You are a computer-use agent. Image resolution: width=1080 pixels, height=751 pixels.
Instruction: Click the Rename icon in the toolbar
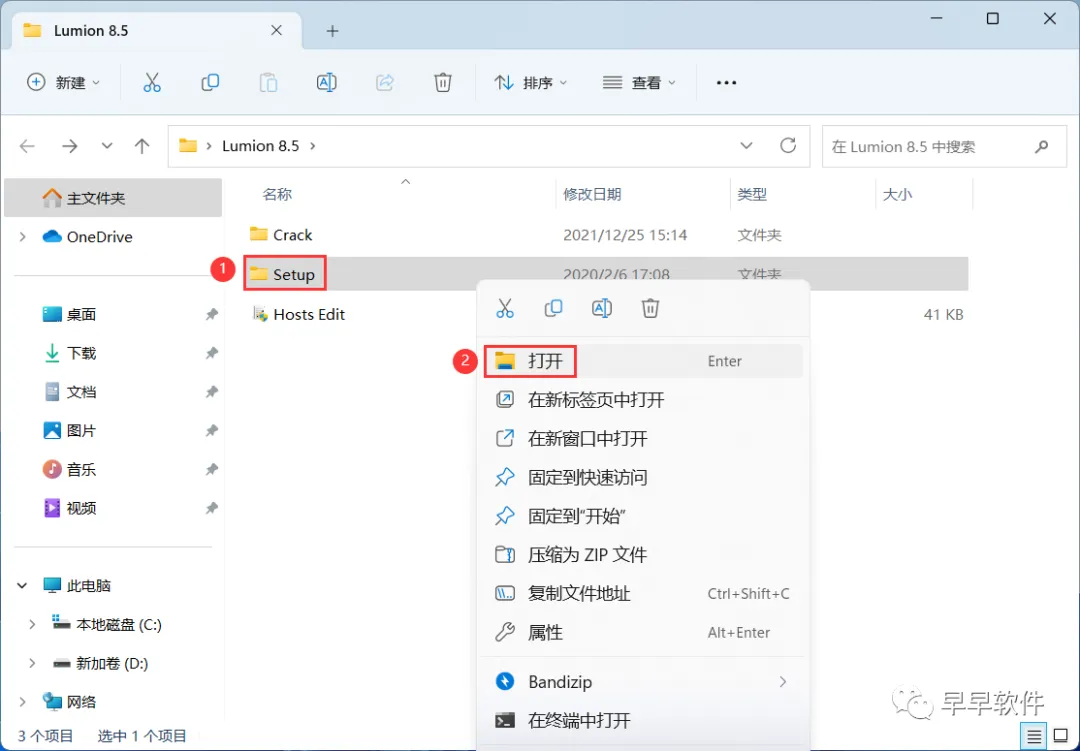(326, 83)
